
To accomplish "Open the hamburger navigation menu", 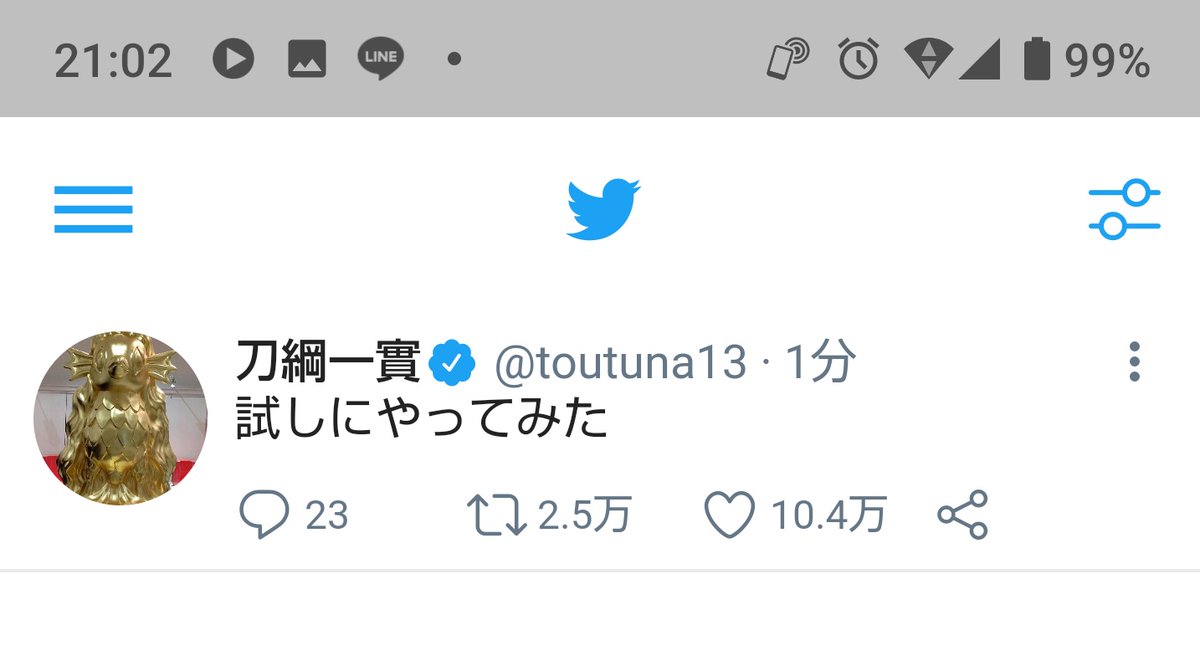I will [x=93, y=209].
